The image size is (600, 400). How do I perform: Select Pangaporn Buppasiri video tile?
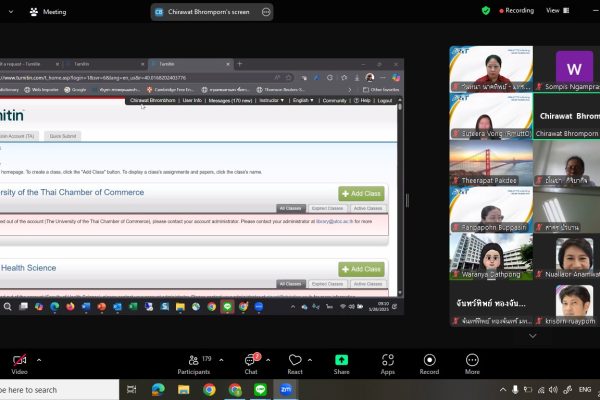coord(491,210)
